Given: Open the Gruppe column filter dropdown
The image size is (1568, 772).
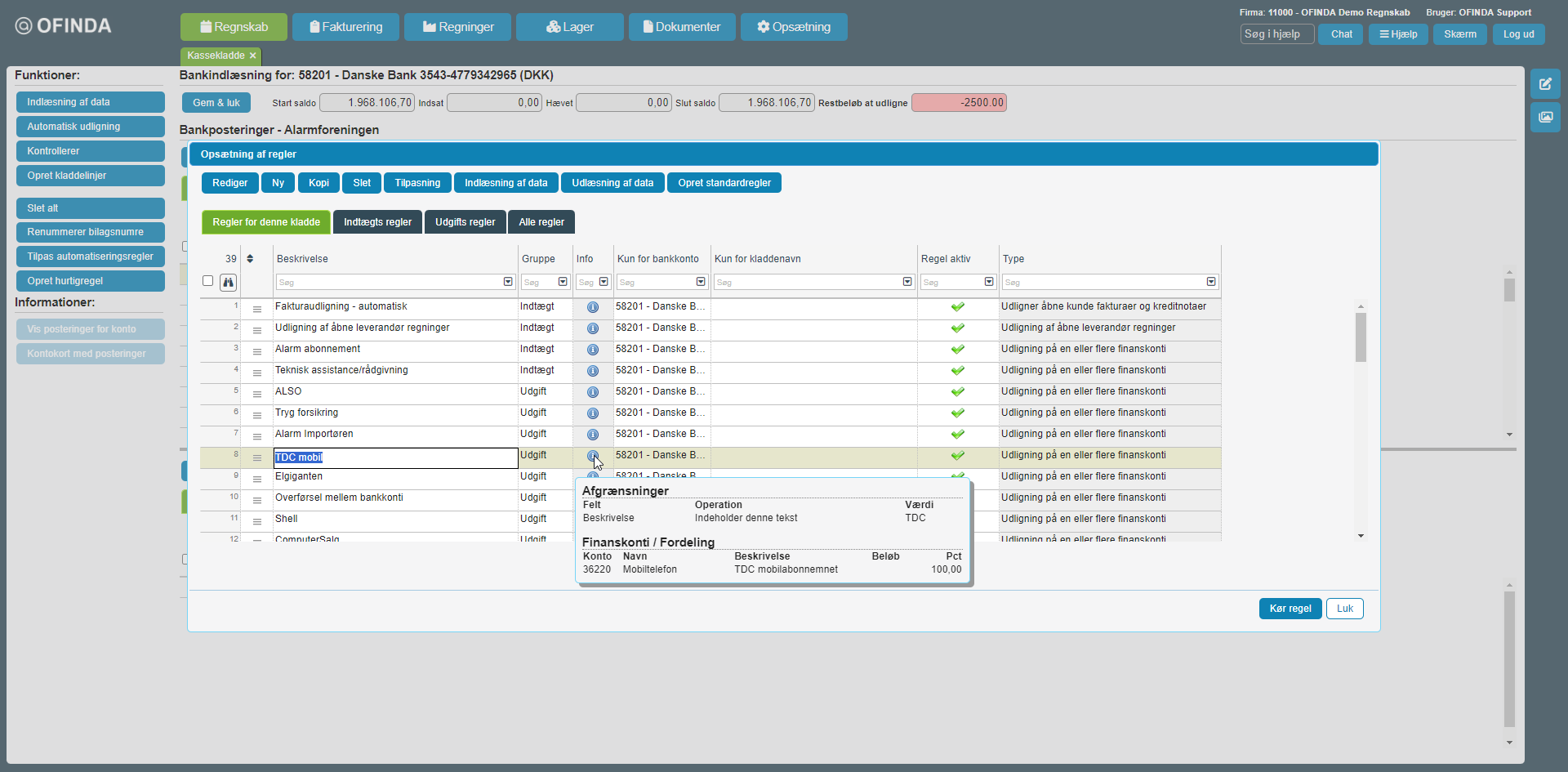Looking at the screenshot, I should (563, 282).
